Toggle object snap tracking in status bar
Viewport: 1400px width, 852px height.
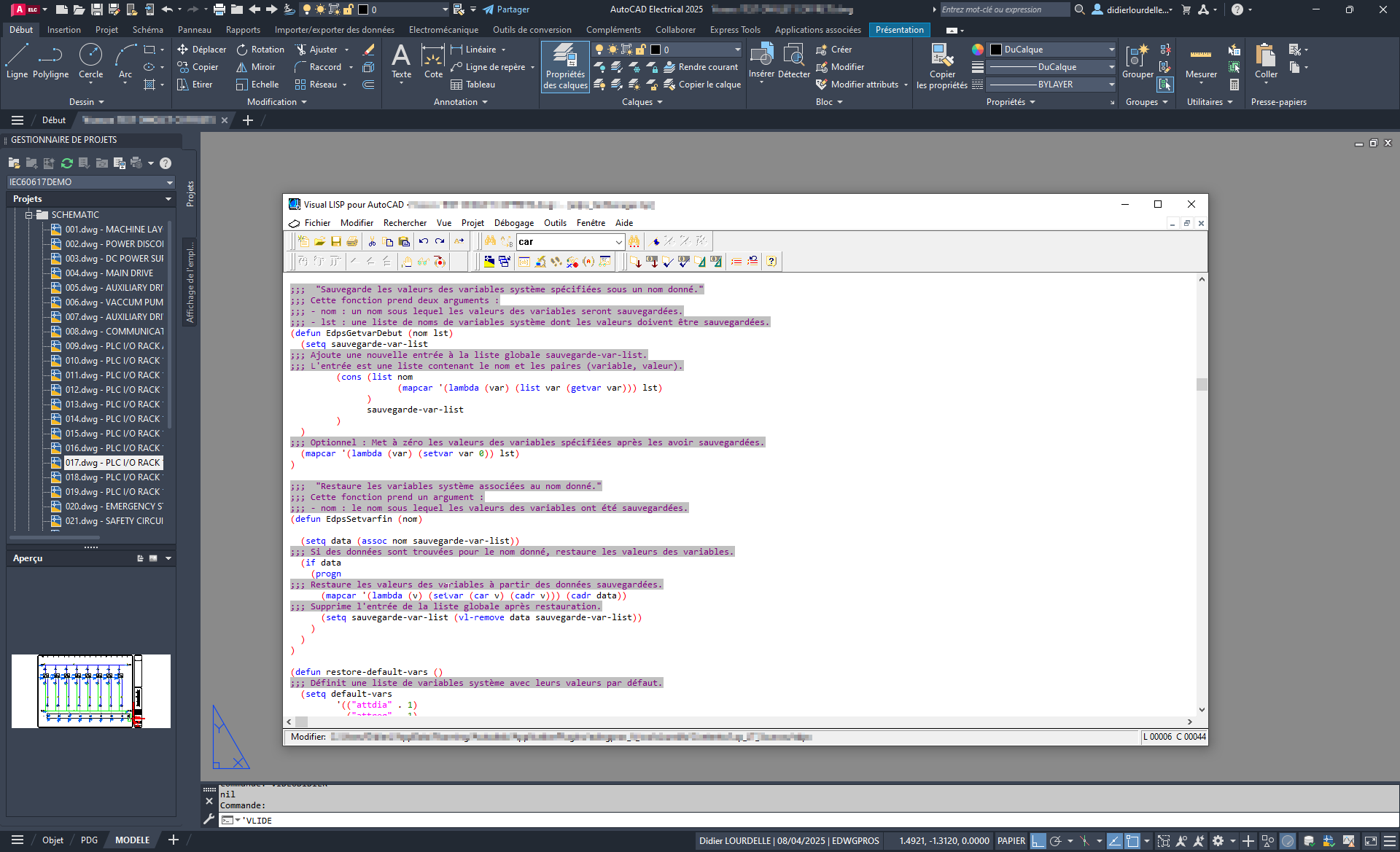1115,841
